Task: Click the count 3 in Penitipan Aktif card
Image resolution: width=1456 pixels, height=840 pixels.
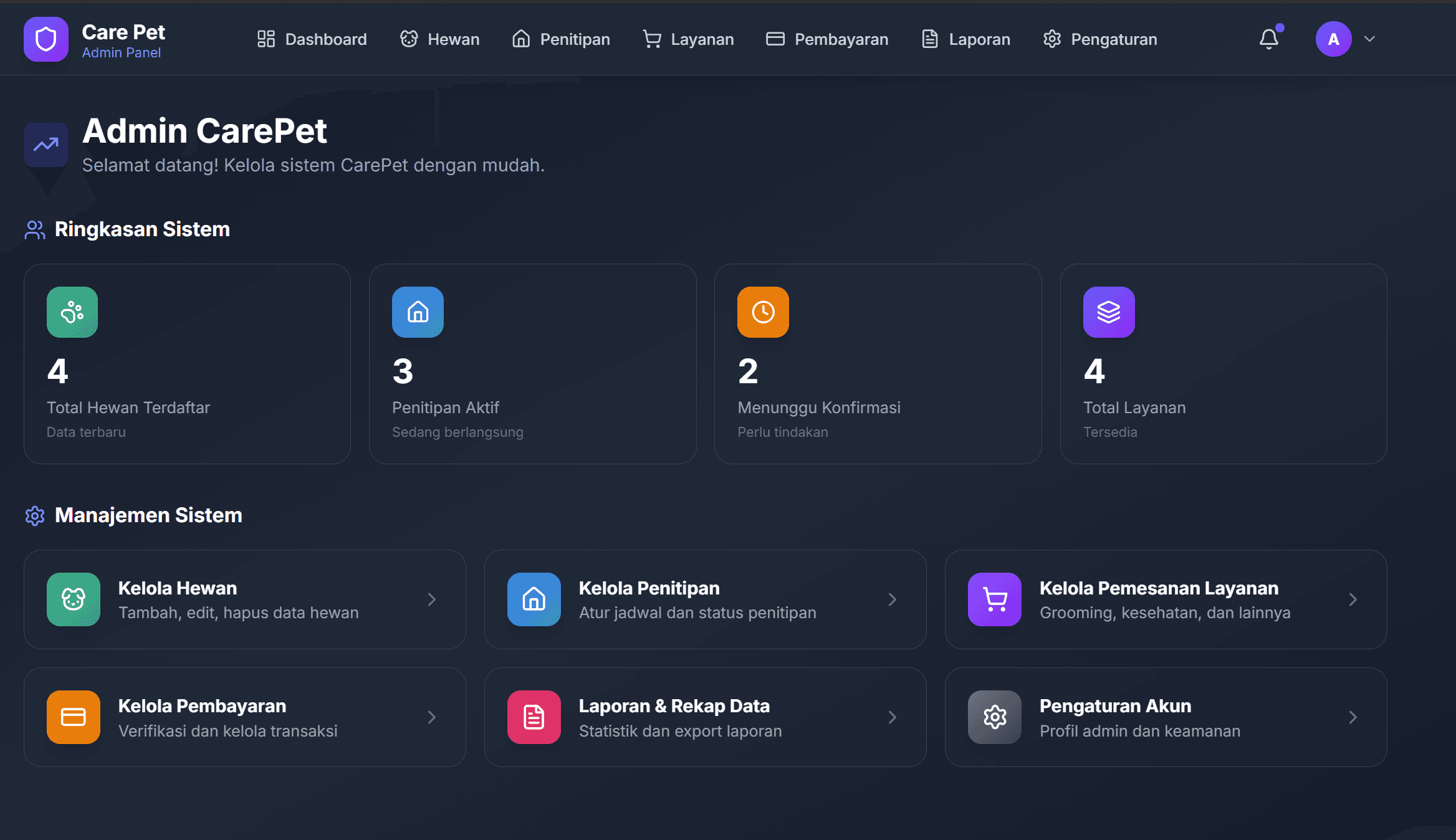Action: (x=403, y=371)
